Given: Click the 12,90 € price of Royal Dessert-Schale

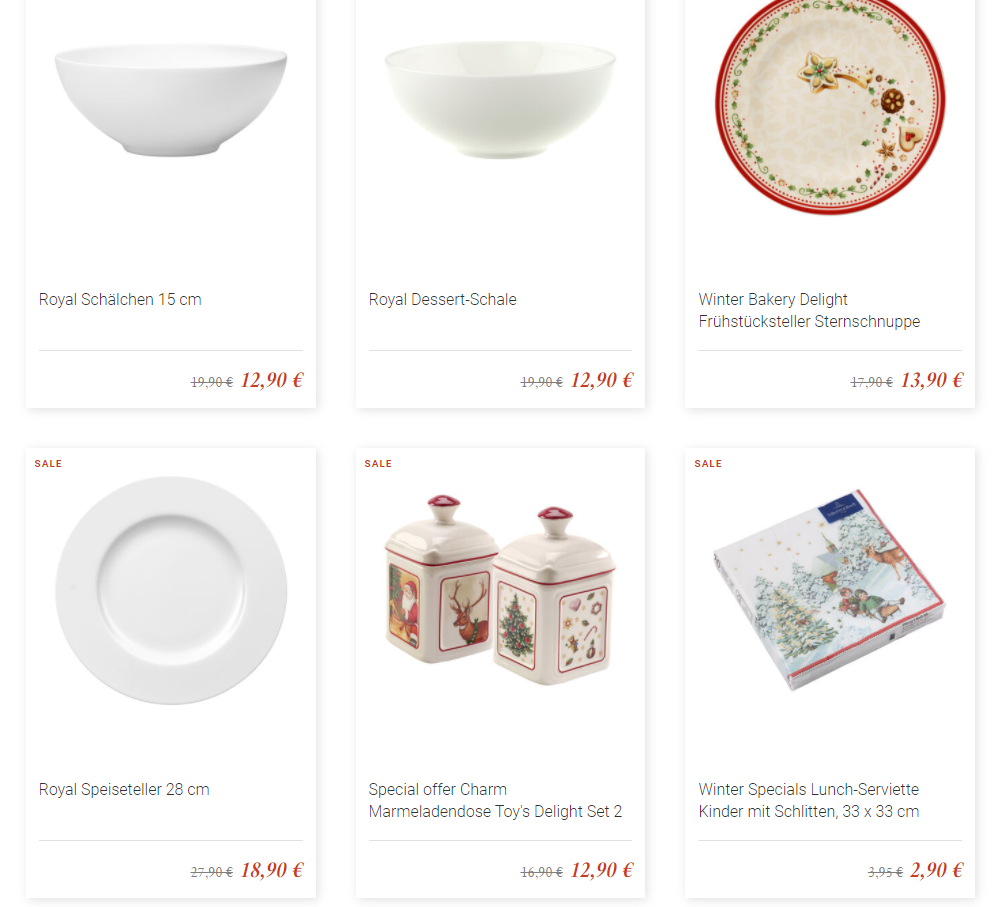Looking at the screenshot, I should pyautogui.click(x=602, y=380).
